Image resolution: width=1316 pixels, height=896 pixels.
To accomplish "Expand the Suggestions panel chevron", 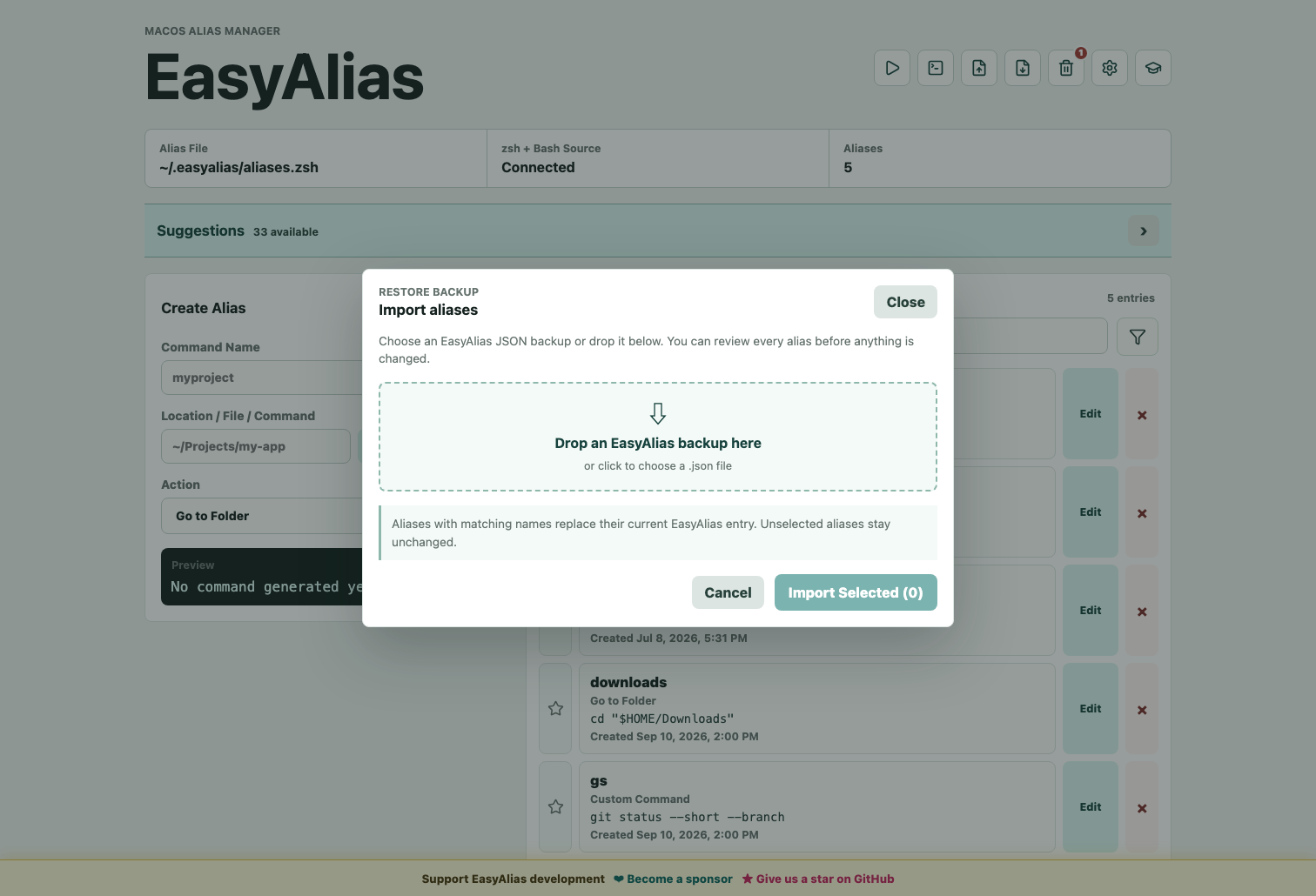I will [x=1144, y=231].
